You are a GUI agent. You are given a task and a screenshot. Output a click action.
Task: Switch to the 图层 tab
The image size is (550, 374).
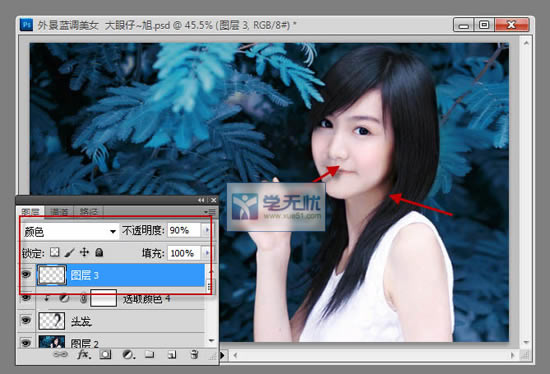31,212
